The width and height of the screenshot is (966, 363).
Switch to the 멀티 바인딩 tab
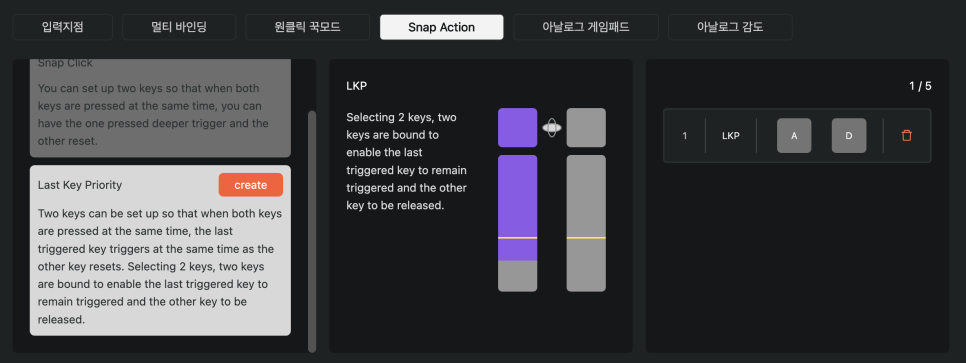[179, 27]
